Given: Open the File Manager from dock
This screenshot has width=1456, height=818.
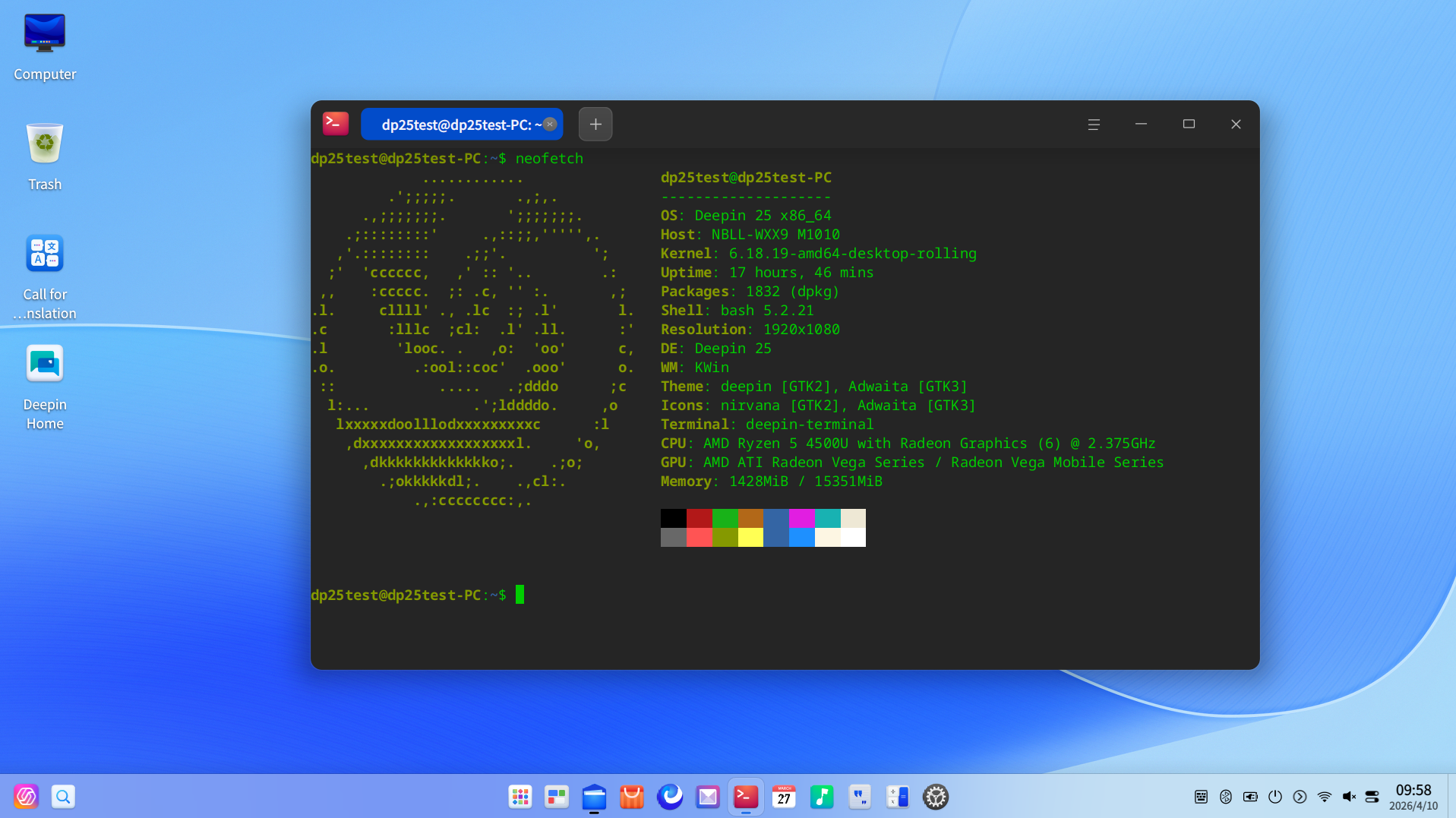Looking at the screenshot, I should 594,797.
